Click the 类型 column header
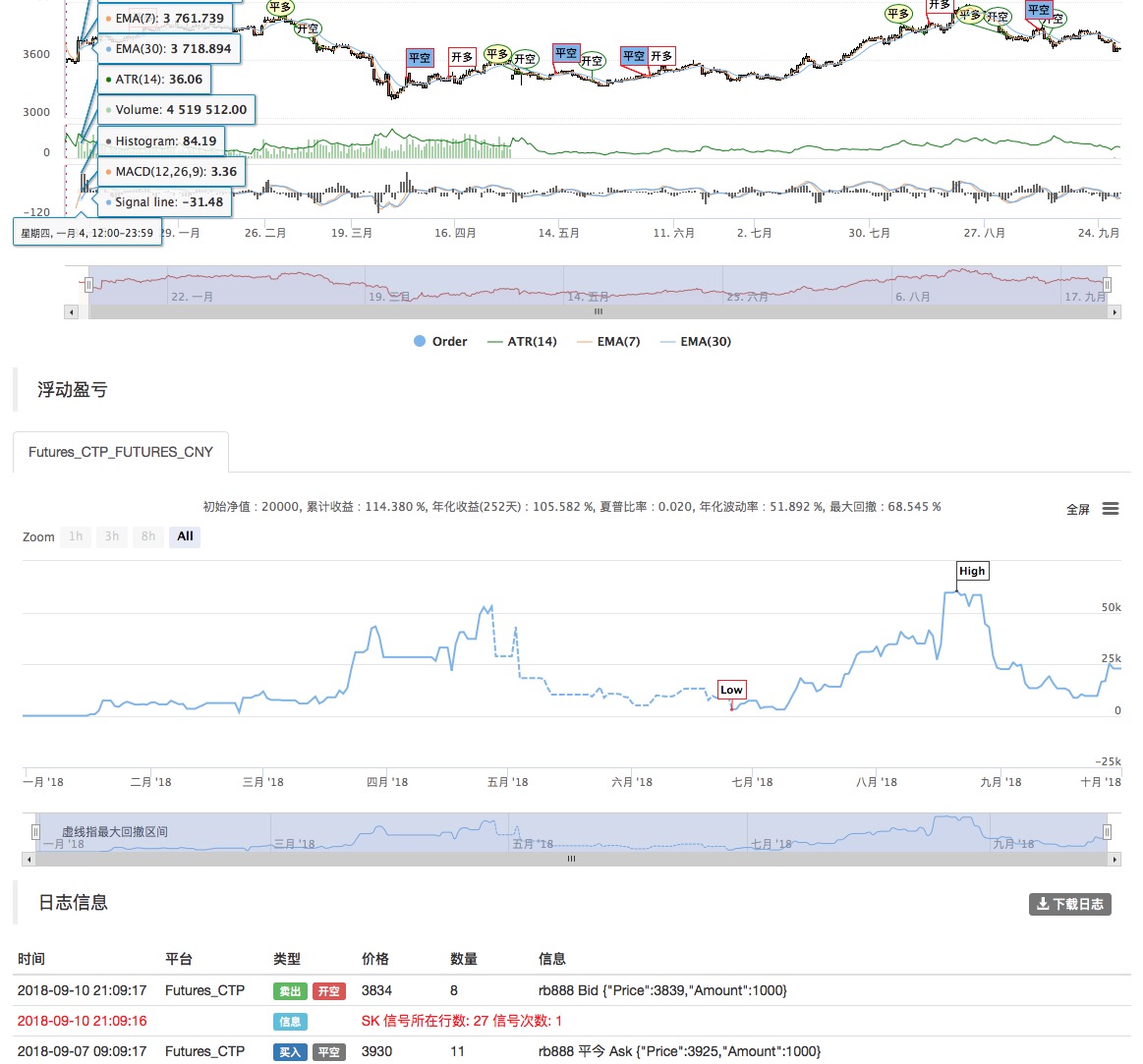This screenshot has width=1143, height=1064. (x=287, y=959)
